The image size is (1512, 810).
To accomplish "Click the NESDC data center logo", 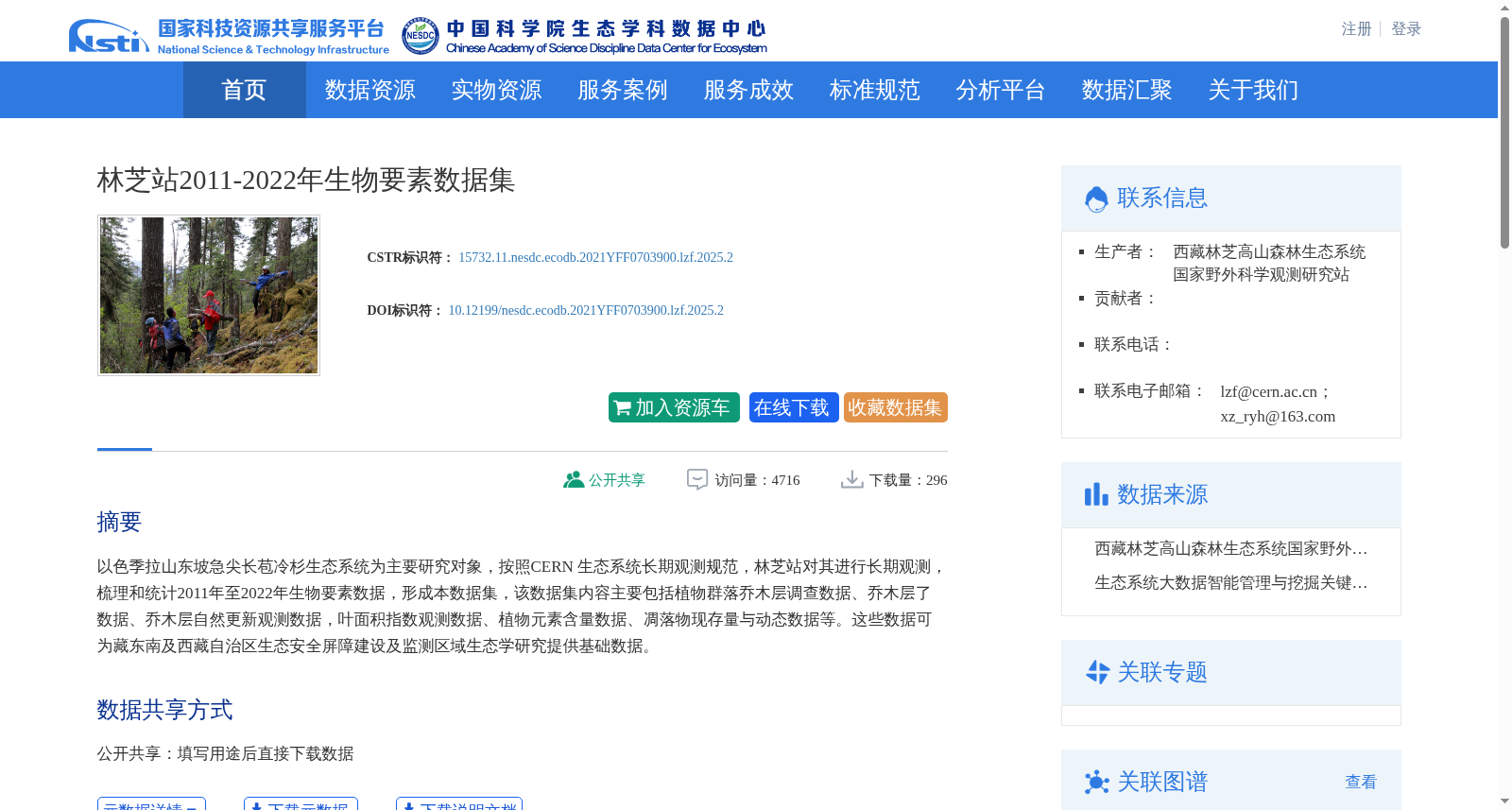I will pyautogui.click(x=585, y=36).
